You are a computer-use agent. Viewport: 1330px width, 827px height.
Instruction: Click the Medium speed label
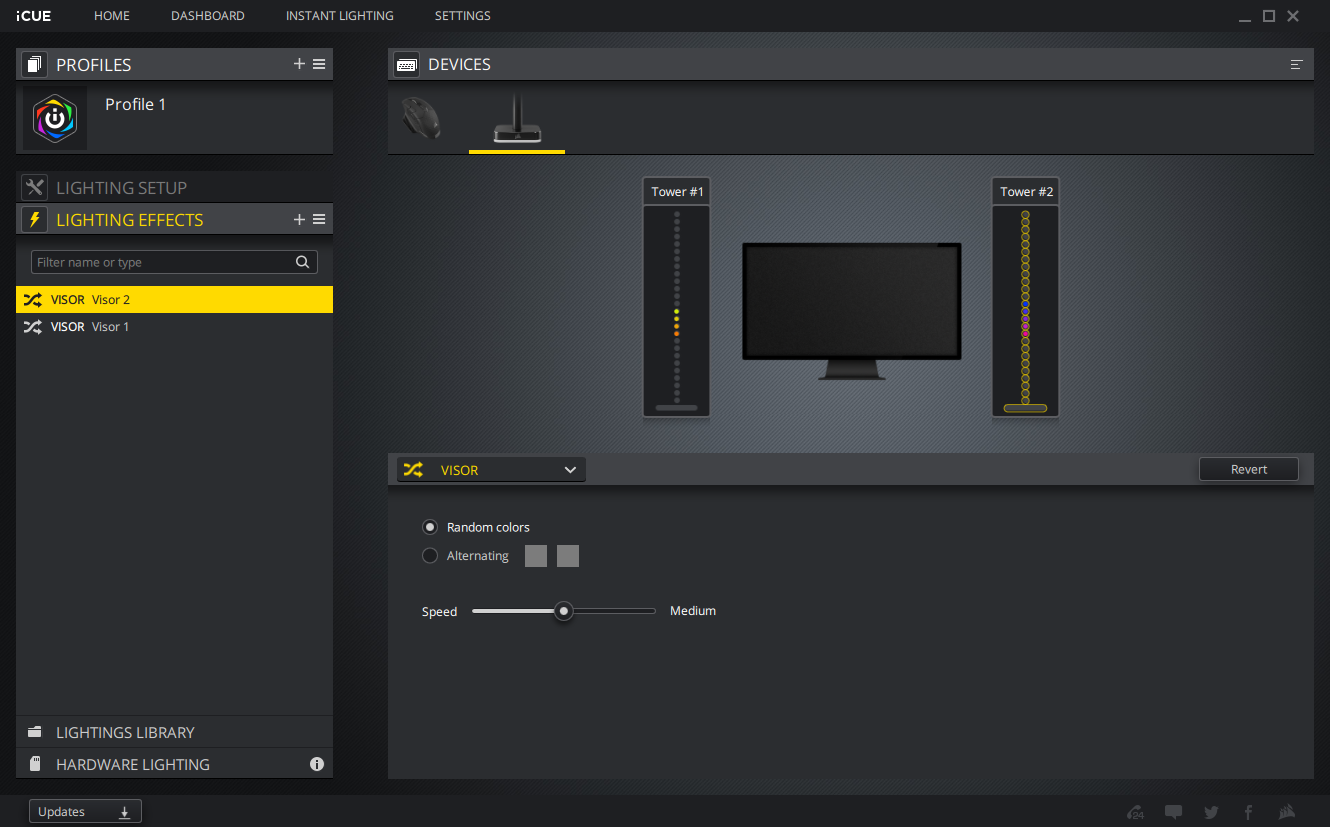pyautogui.click(x=693, y=611)
